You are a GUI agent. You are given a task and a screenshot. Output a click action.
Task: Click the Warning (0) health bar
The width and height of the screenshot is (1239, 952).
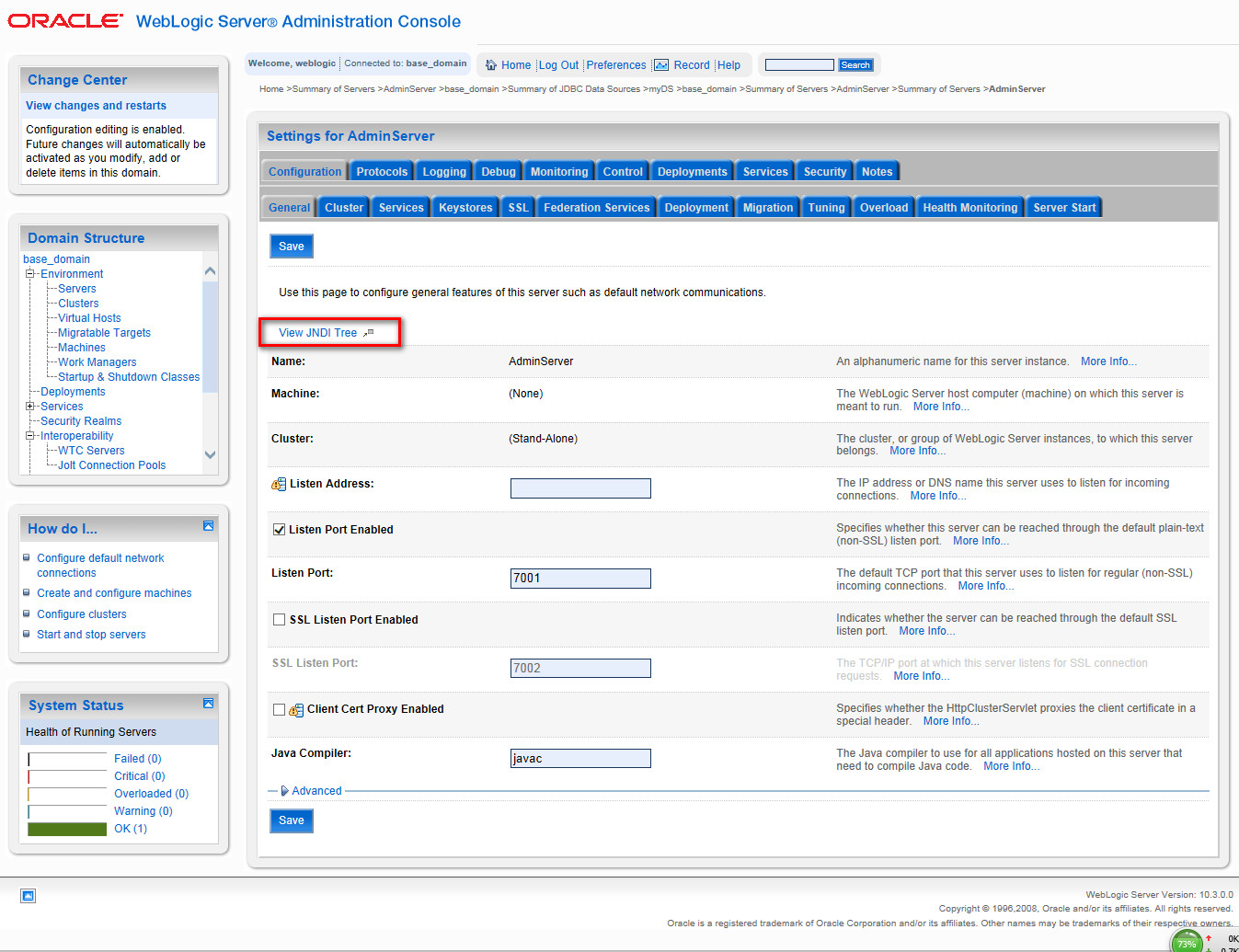tap(67, 811)
